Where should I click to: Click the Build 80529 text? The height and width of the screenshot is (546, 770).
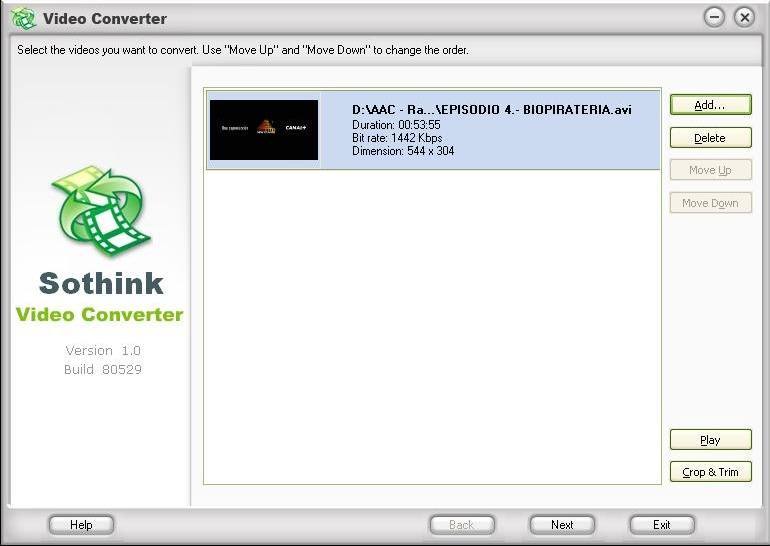pyautogui.click(x=103, y=369)
